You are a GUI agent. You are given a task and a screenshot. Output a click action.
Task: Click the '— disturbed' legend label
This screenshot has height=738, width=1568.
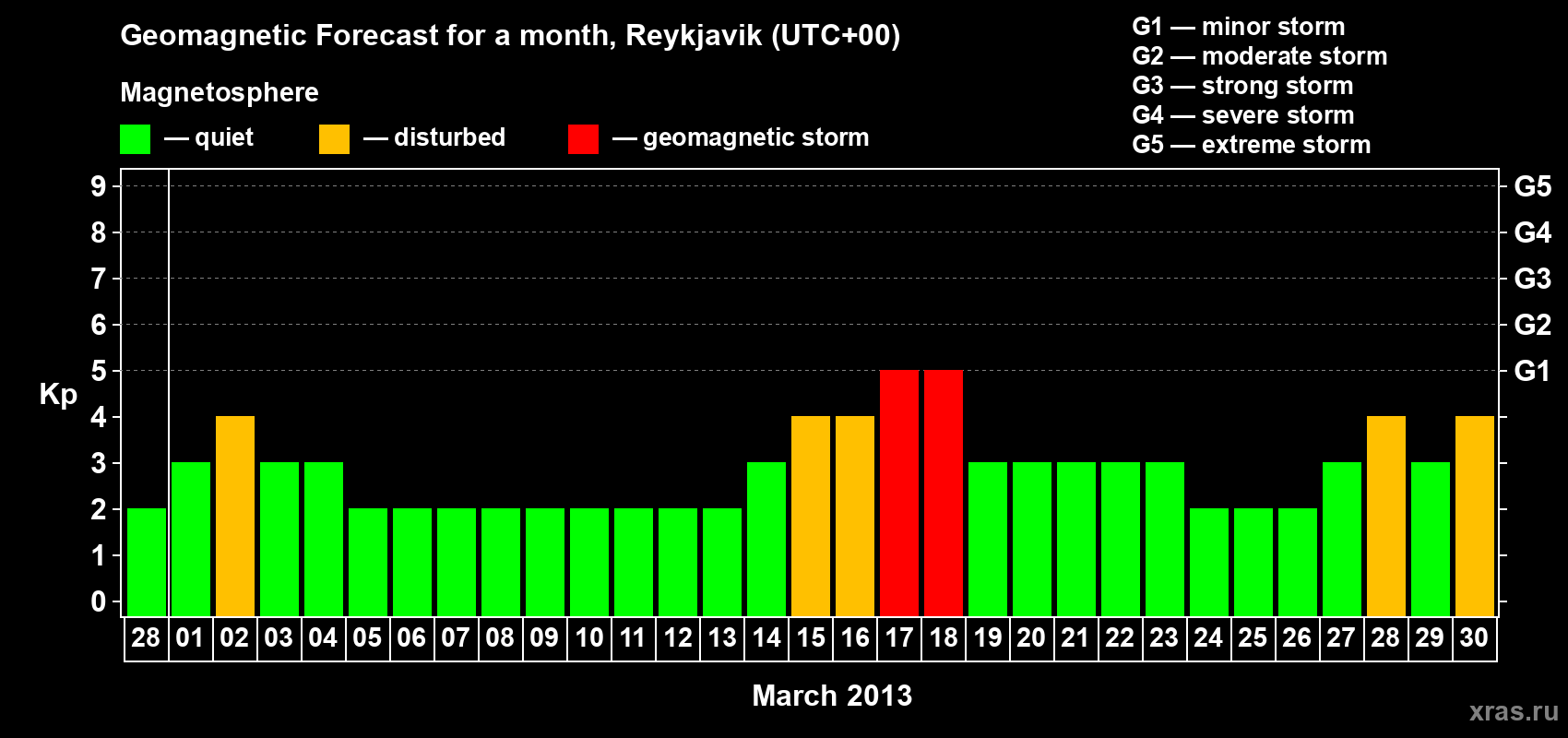pyautogui.click(x=434, y=137)
